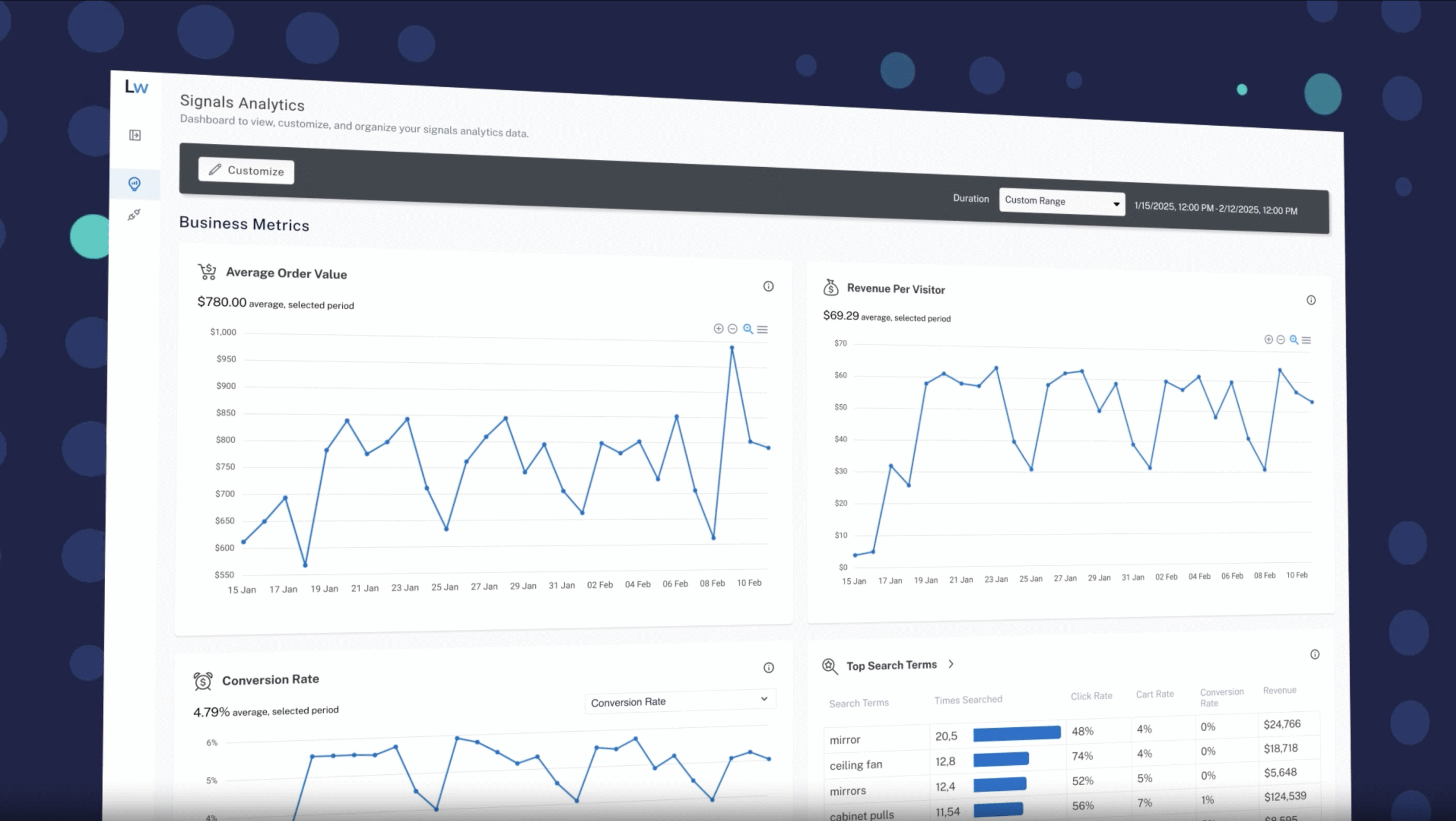Open menu of Average Order Value chart

[x=763, y=329]
